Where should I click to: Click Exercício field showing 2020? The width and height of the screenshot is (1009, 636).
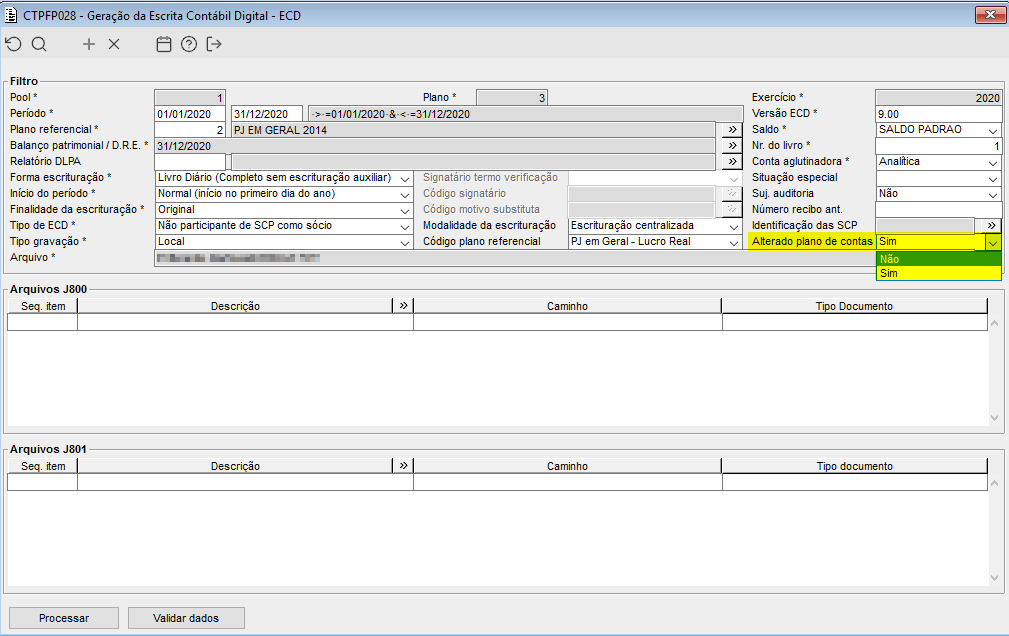[x=938, y=98]
